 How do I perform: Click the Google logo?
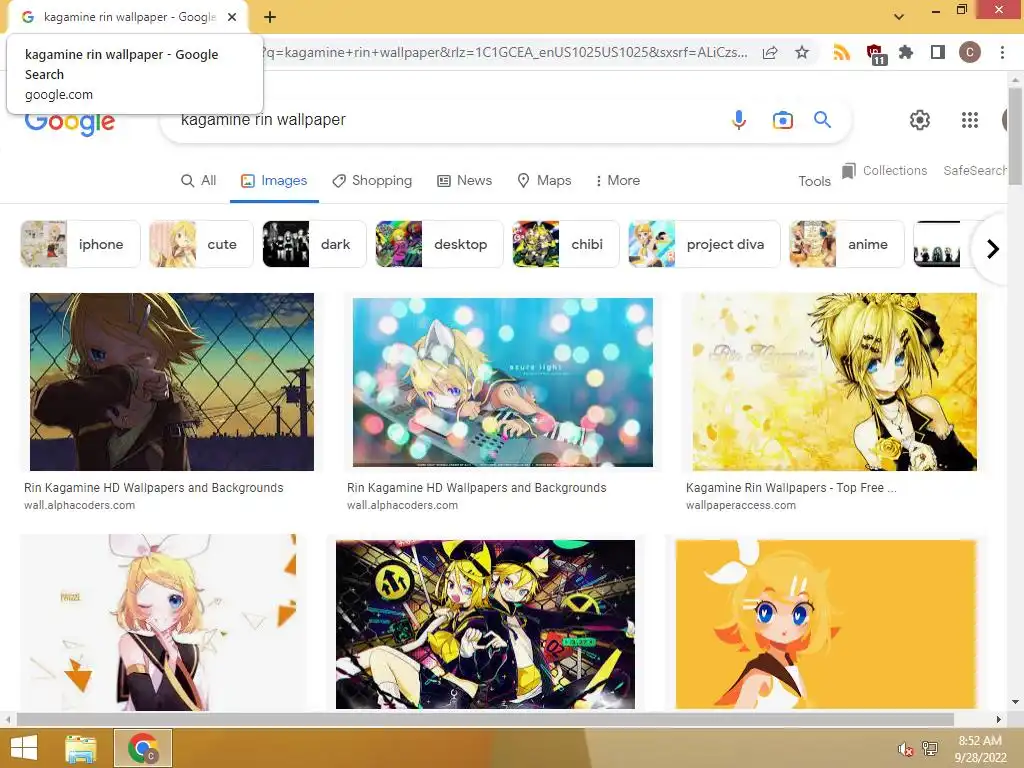70,124
